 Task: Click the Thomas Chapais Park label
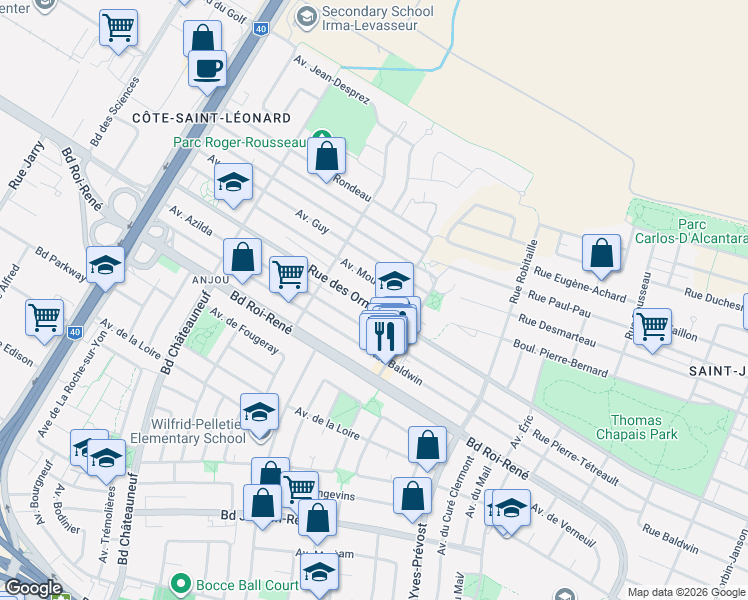(x=637, y=427)
